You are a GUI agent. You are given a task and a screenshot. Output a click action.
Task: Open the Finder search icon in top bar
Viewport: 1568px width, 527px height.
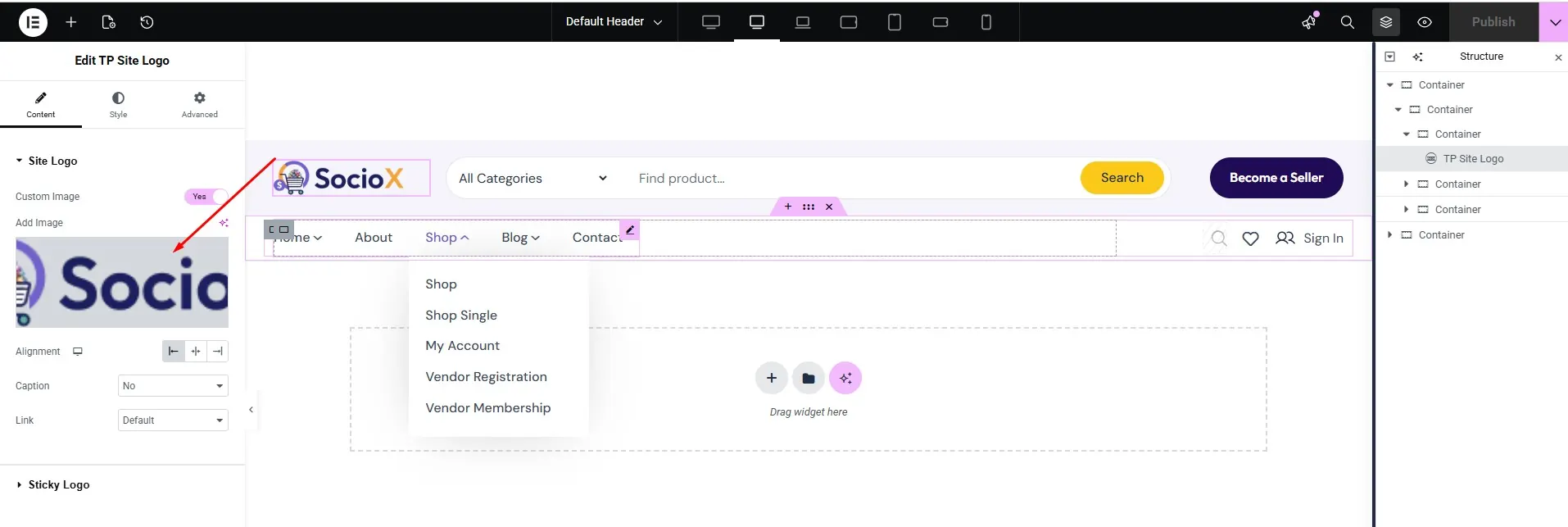(1347, 22)
